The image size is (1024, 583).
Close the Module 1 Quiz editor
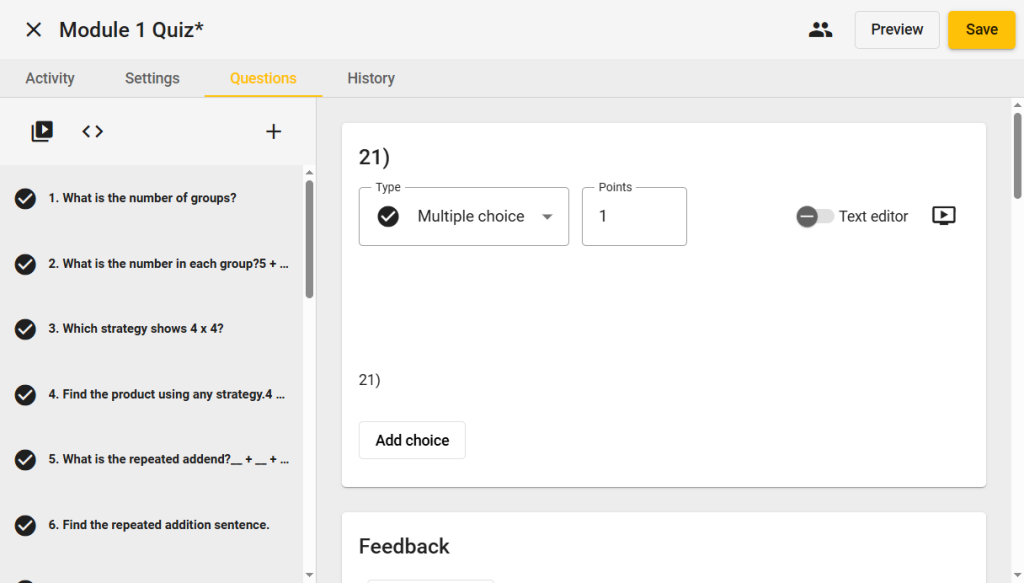(x=34, y=30)
